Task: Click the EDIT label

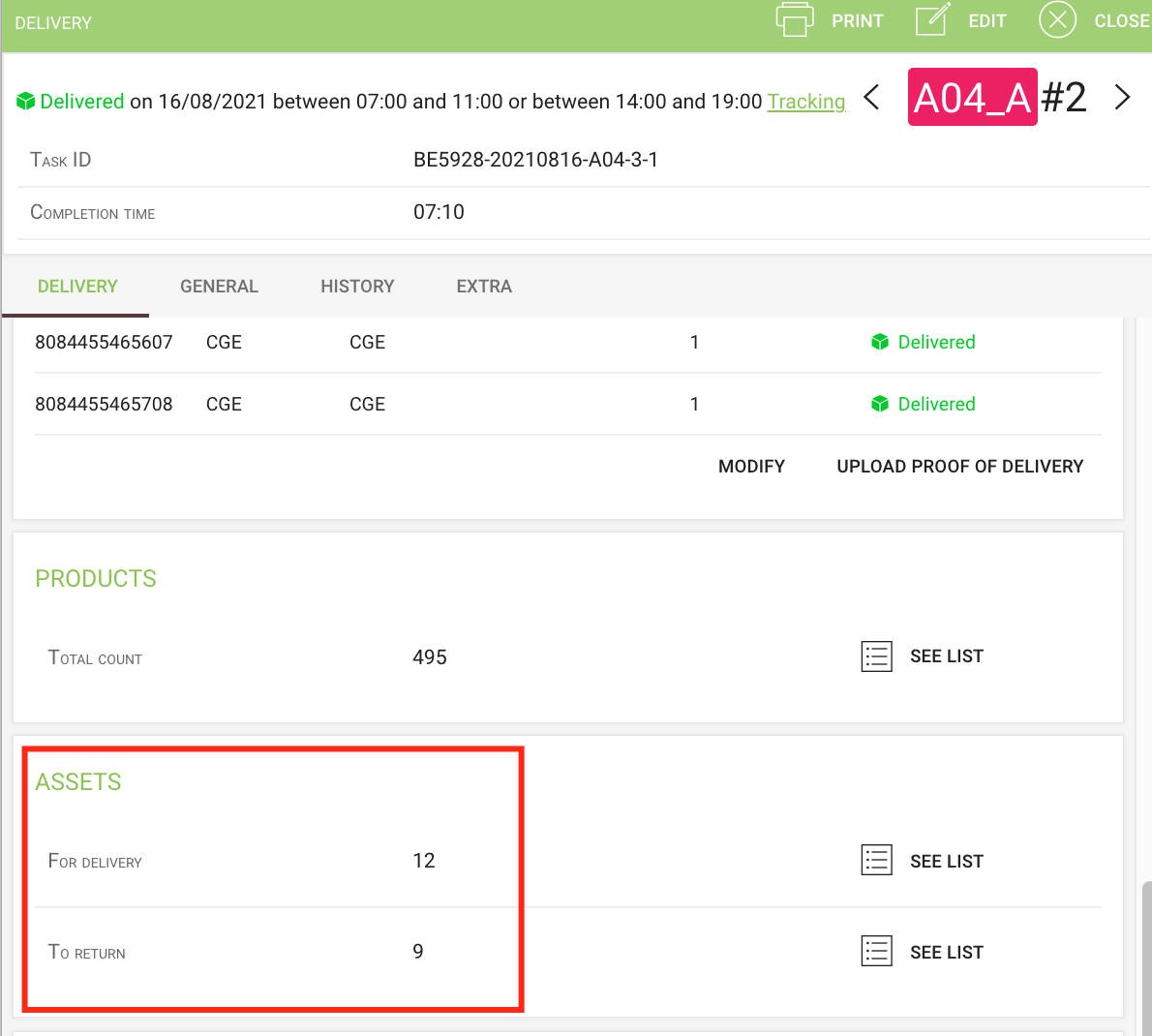Action: click(986, 21)
